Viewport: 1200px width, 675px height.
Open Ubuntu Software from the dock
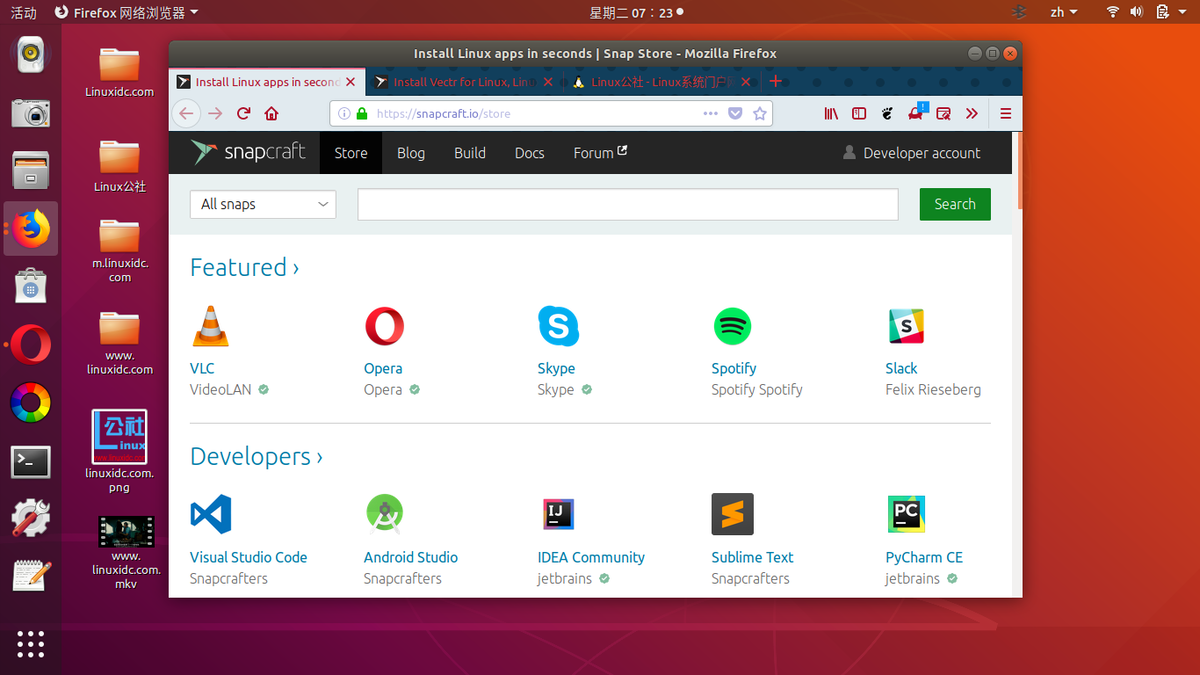tap(30, 288)
